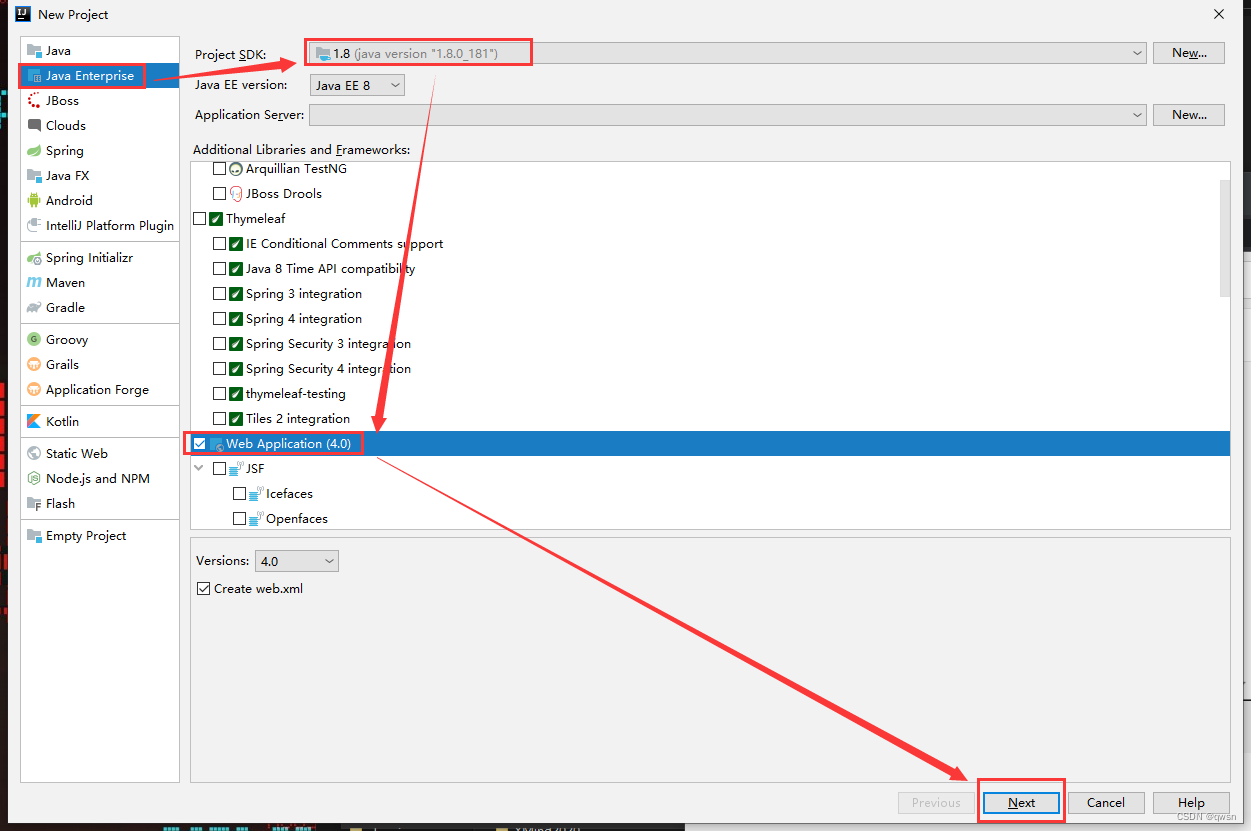Image resolution: width=1251 pixels, height=831 pixels.
Task: Click the Maven icon
Action: (35, 282)
